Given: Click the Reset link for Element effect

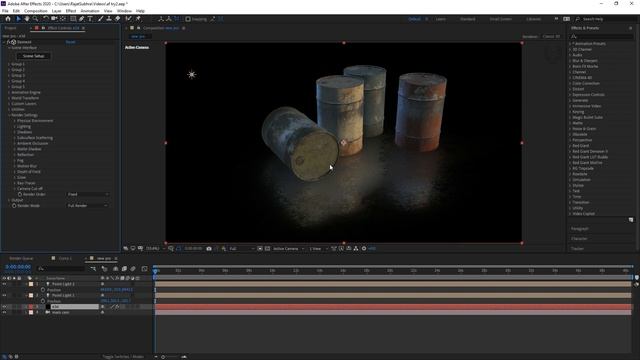Looking at the screenshot, I should [x=70, y=42].
